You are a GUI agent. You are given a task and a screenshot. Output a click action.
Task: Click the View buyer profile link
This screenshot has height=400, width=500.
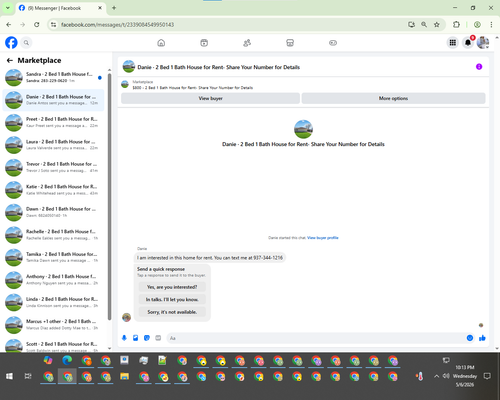pyautogui.click(x=323, y=238)
